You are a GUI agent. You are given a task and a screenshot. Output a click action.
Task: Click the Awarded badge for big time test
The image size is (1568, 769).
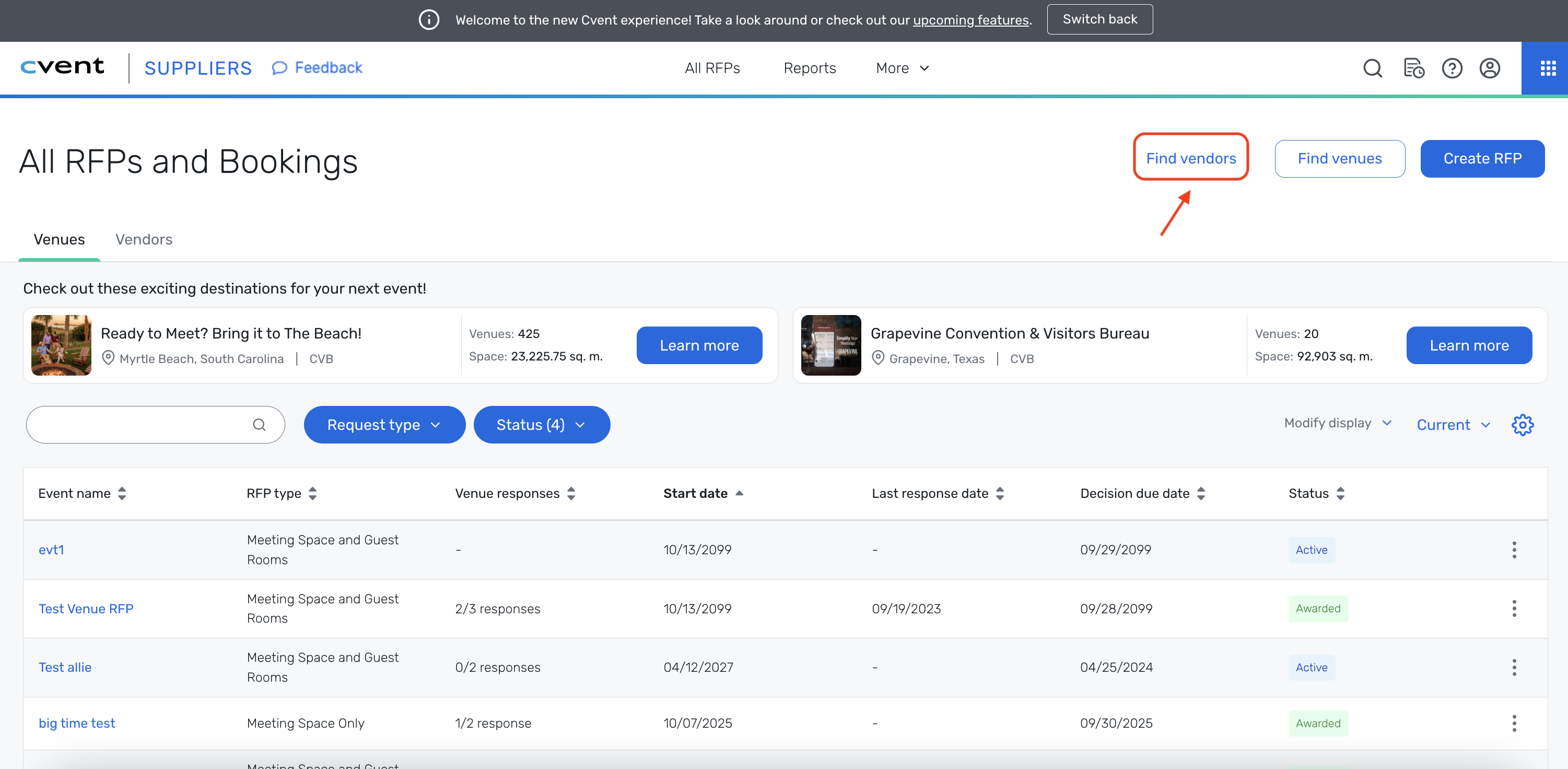1318,724
